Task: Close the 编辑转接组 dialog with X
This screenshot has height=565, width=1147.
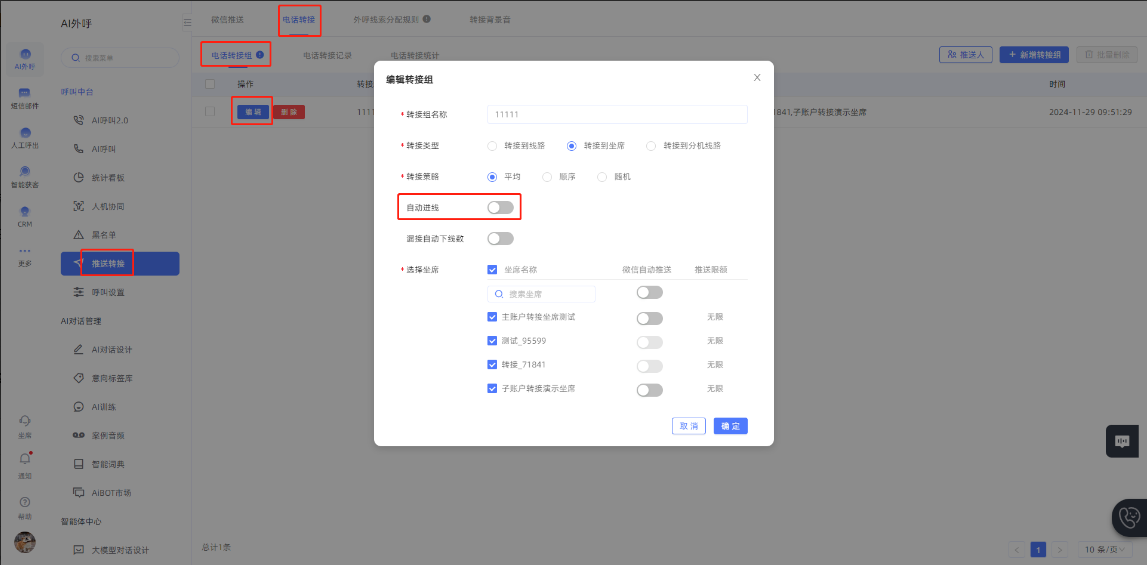Action: coord(757,78)
